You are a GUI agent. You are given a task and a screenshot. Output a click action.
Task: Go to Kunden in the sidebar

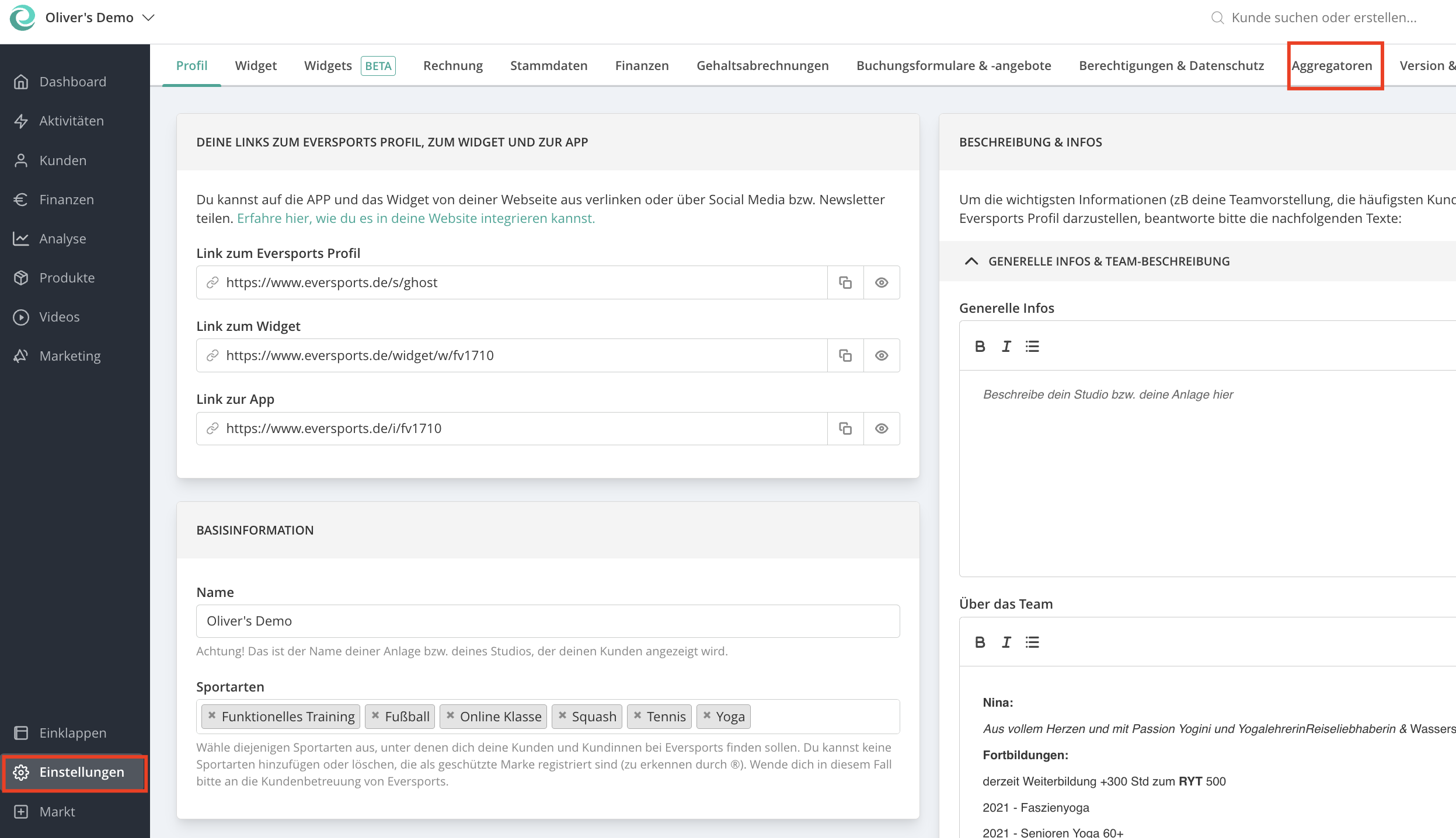[75, 160]
